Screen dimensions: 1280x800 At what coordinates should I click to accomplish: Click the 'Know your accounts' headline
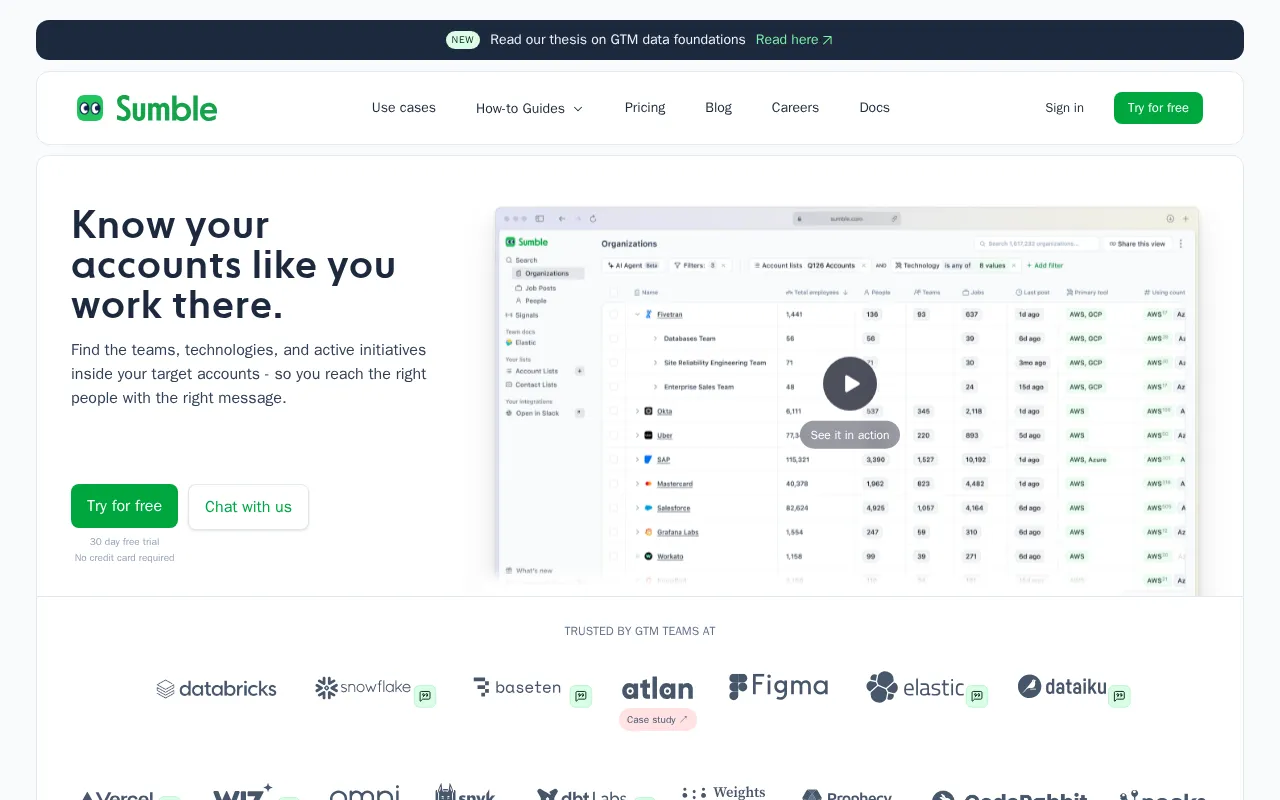click(x=234, y=264)
